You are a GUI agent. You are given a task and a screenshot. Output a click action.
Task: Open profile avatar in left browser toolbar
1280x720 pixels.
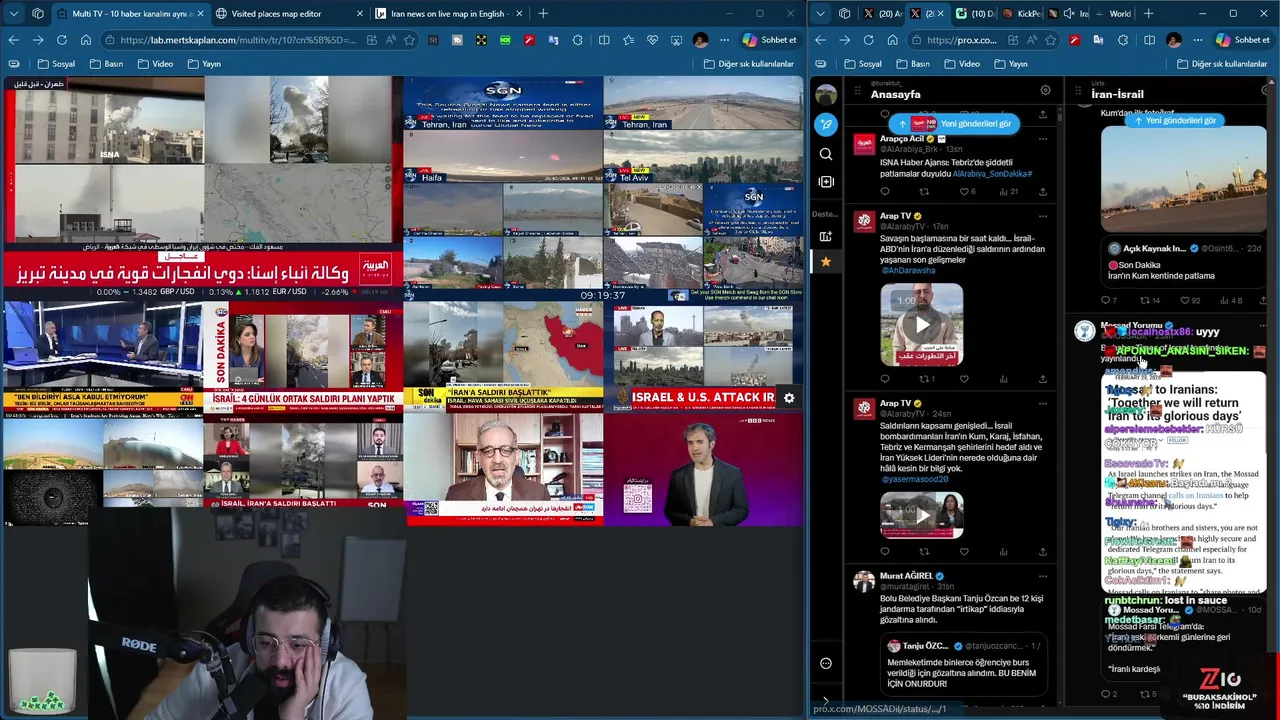700,40
